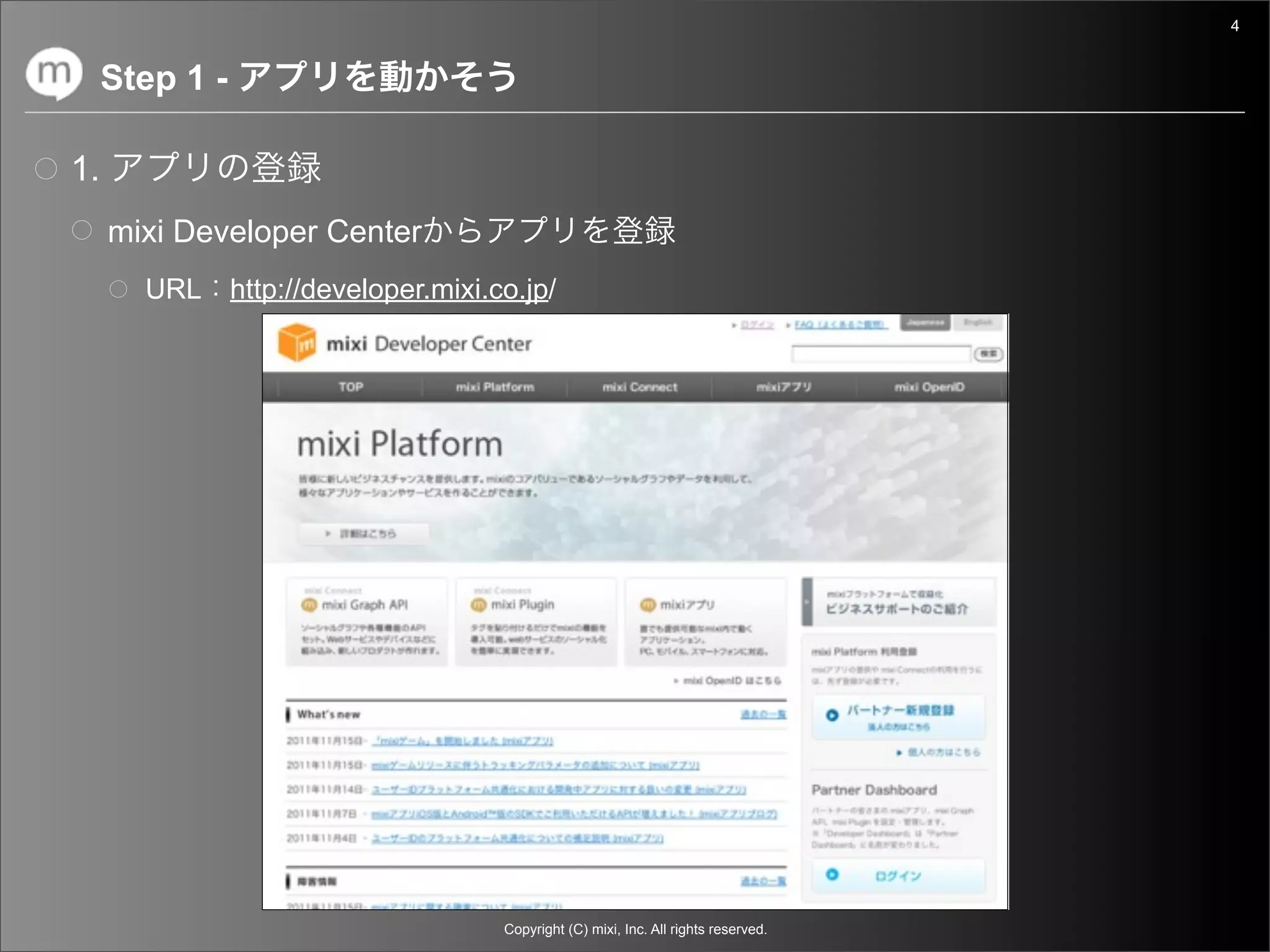This screenshot has width=1270, height=952.
Task: Switch language to English
Action: (x=977, y=322)
